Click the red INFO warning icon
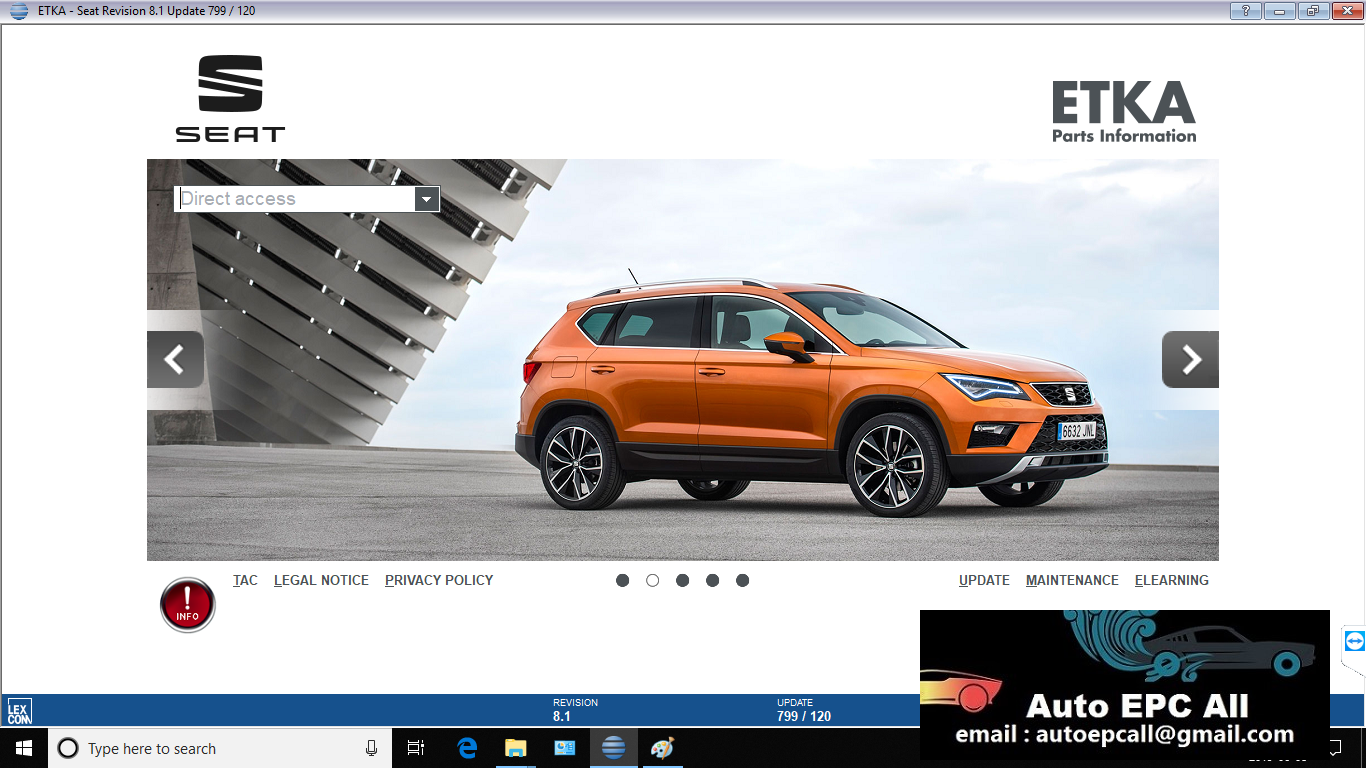This screenshot has width=1366, height=768. coord(187,604)
